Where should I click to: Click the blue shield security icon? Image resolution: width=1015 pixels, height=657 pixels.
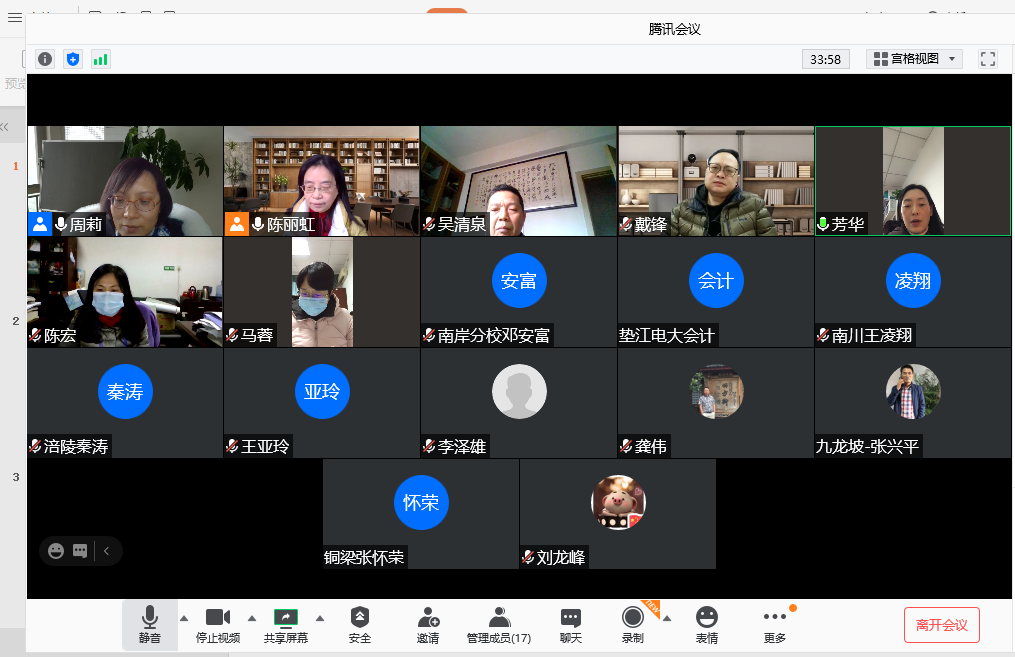click(73, 59)
